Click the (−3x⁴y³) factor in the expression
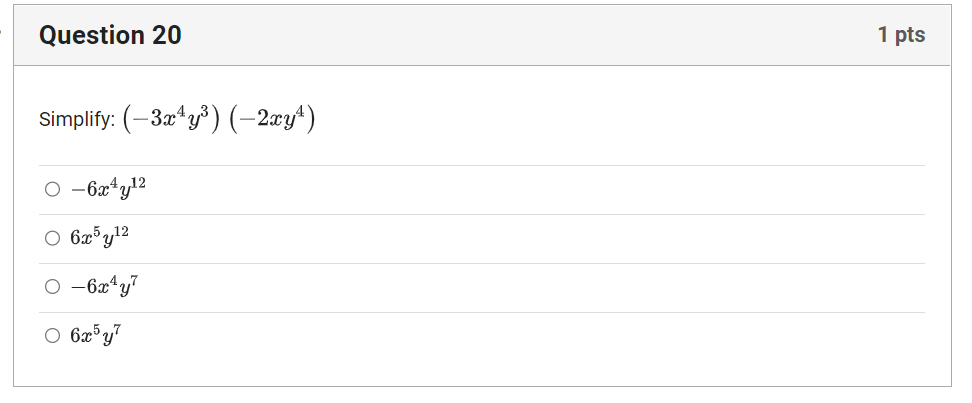The image size is (972, 403). click(x=171, y=118)
